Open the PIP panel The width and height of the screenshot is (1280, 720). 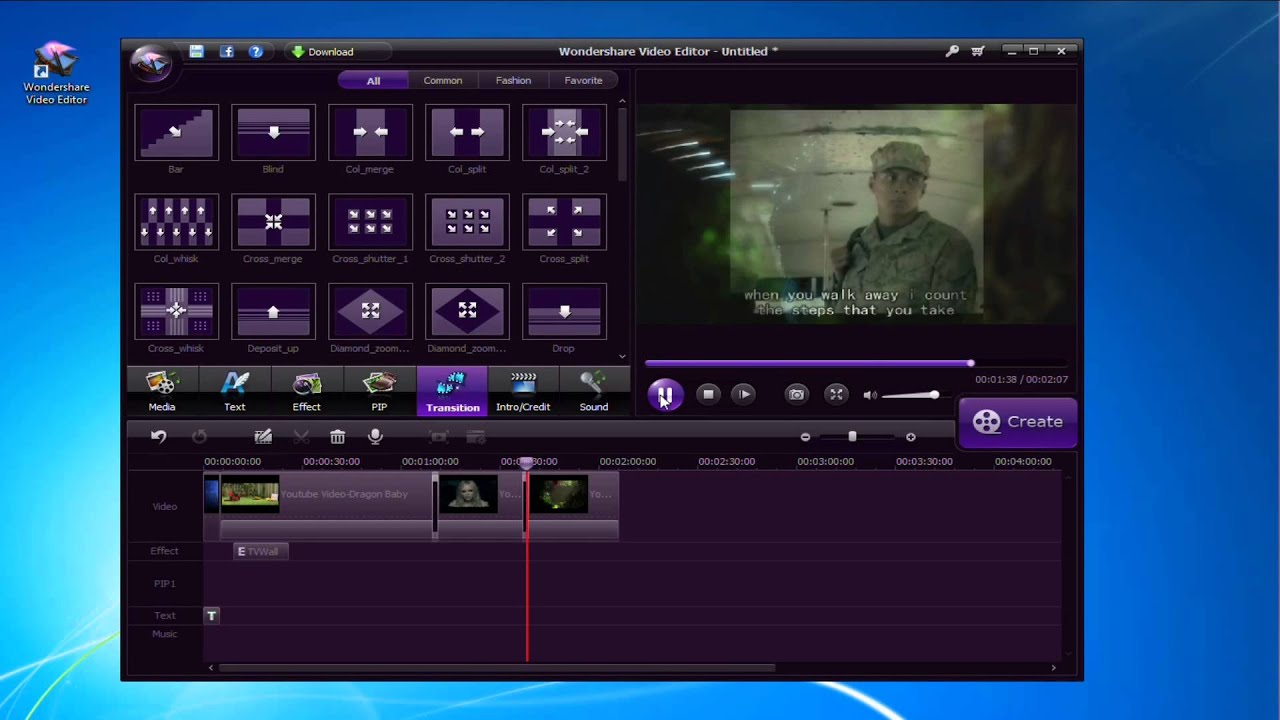(x=379, y=391)
